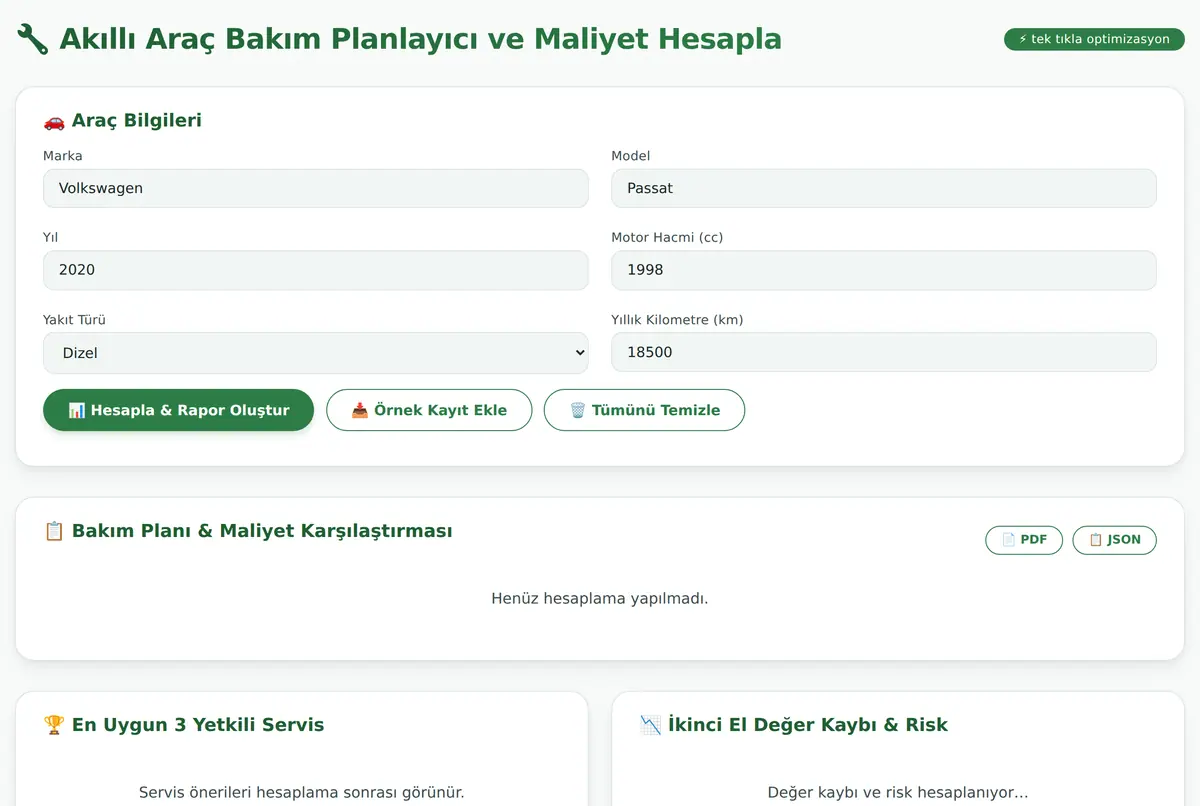
Task: Click the bar chart icon in Hesapla button
Action: 77,410
